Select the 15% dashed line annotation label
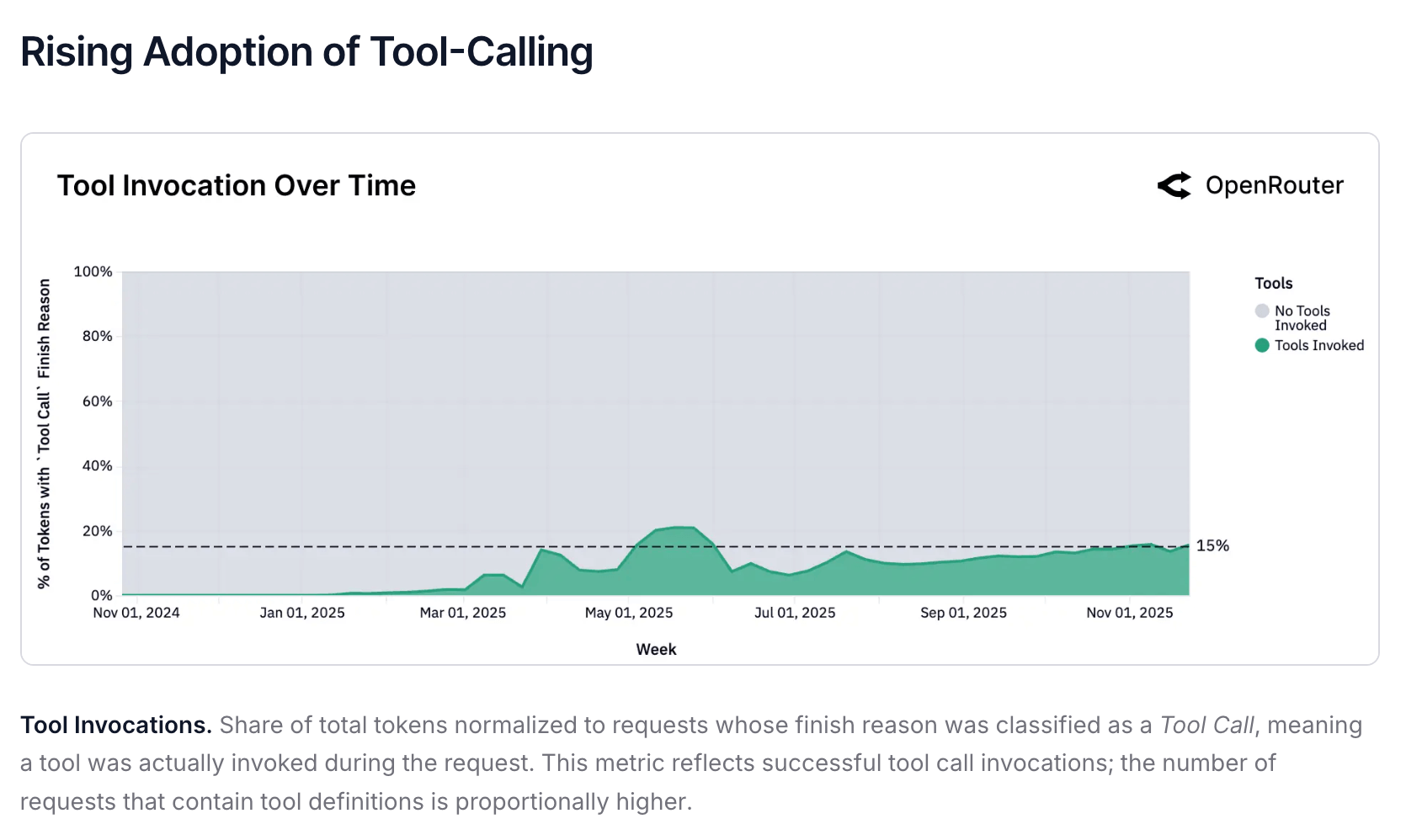The height and width of the screenshot is (840, 1406). (1212, 545)
